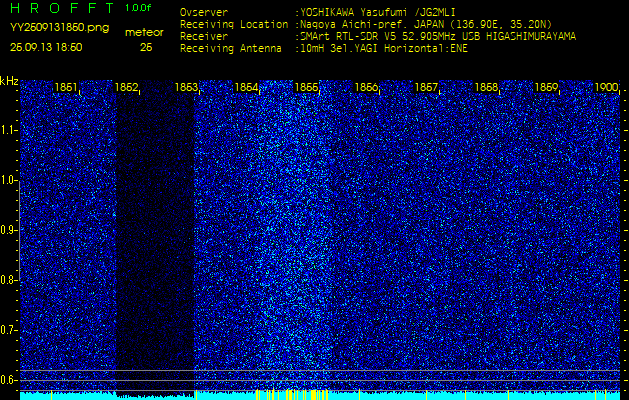Click the 'Receiving Antenna' field label
The height and width of the screenshot is (400, 629).
pyautogui.click(x=231, y=49)
